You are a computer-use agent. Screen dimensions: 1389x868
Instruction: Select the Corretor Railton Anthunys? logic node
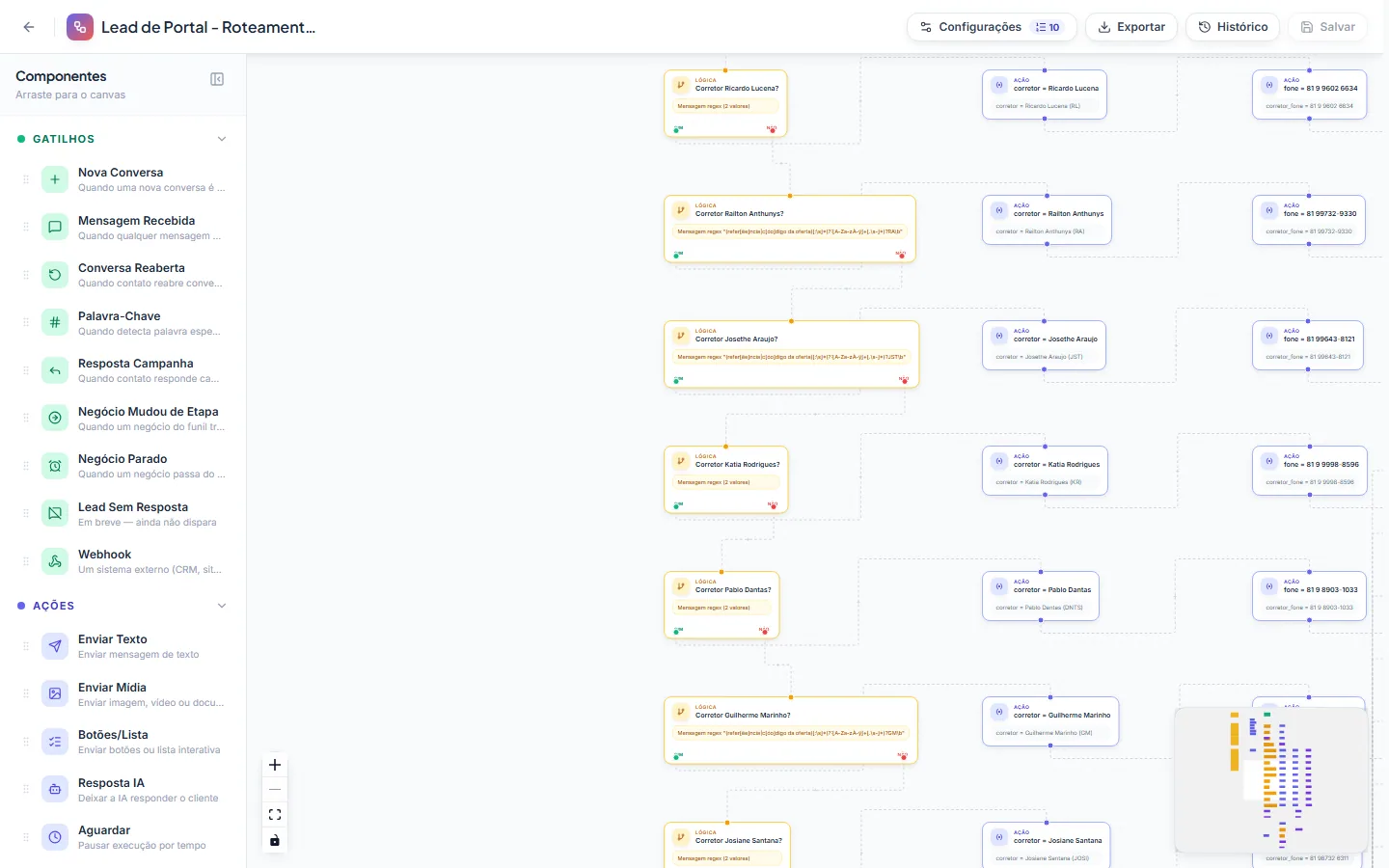[x=790, y=229]
